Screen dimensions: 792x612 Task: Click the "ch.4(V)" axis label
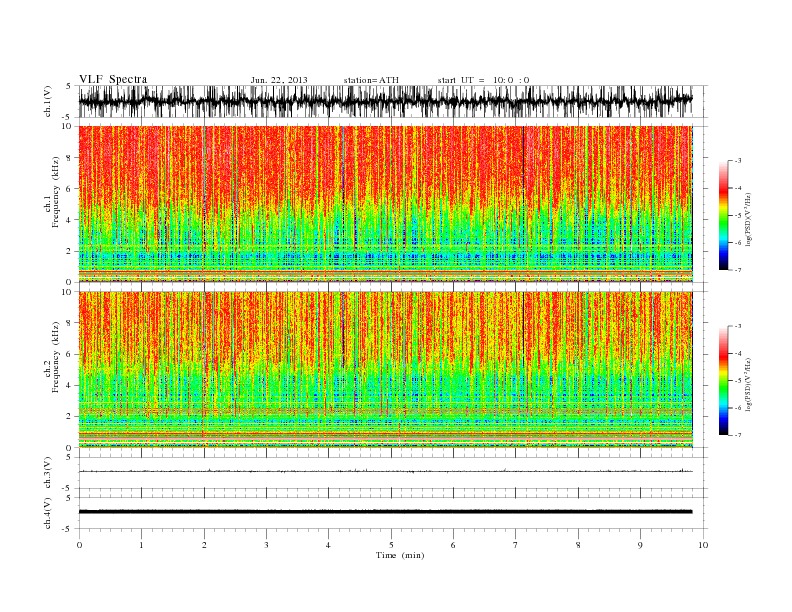(x=48, y=513)
